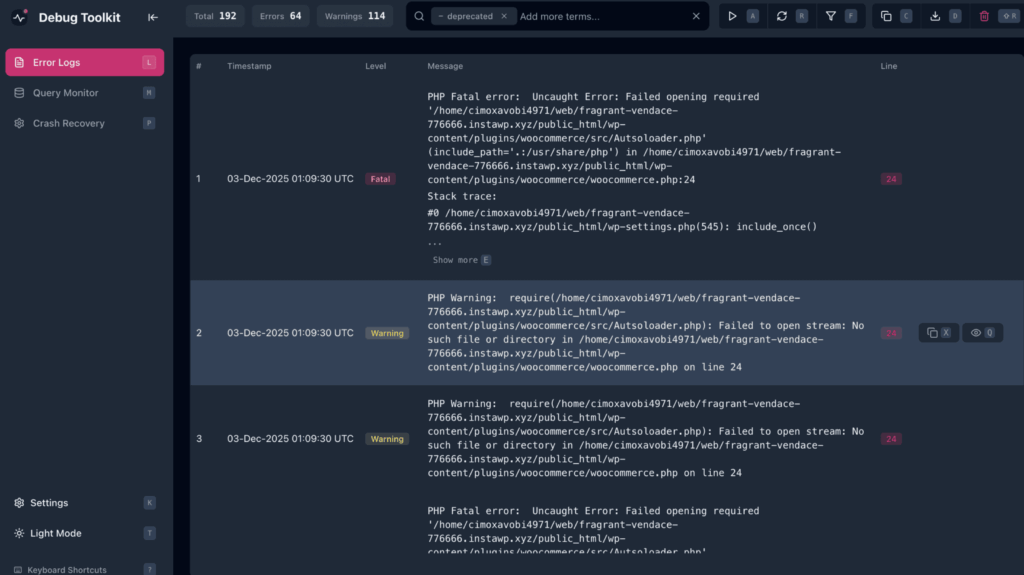Click line number badge 24 in row 3
Image resolution: width=1024 pixels, height=575 pixels.
891,439
